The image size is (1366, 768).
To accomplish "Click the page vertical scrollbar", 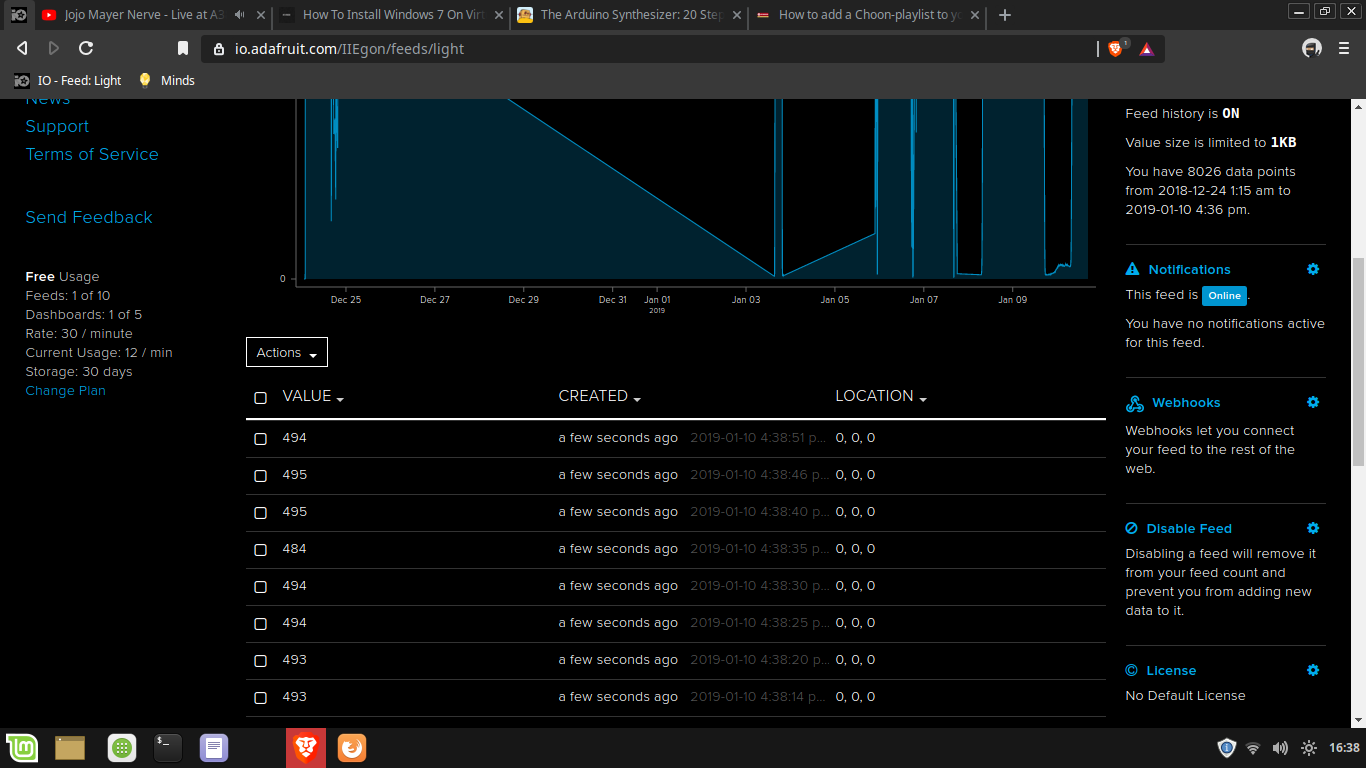I will click(1358, 362).
